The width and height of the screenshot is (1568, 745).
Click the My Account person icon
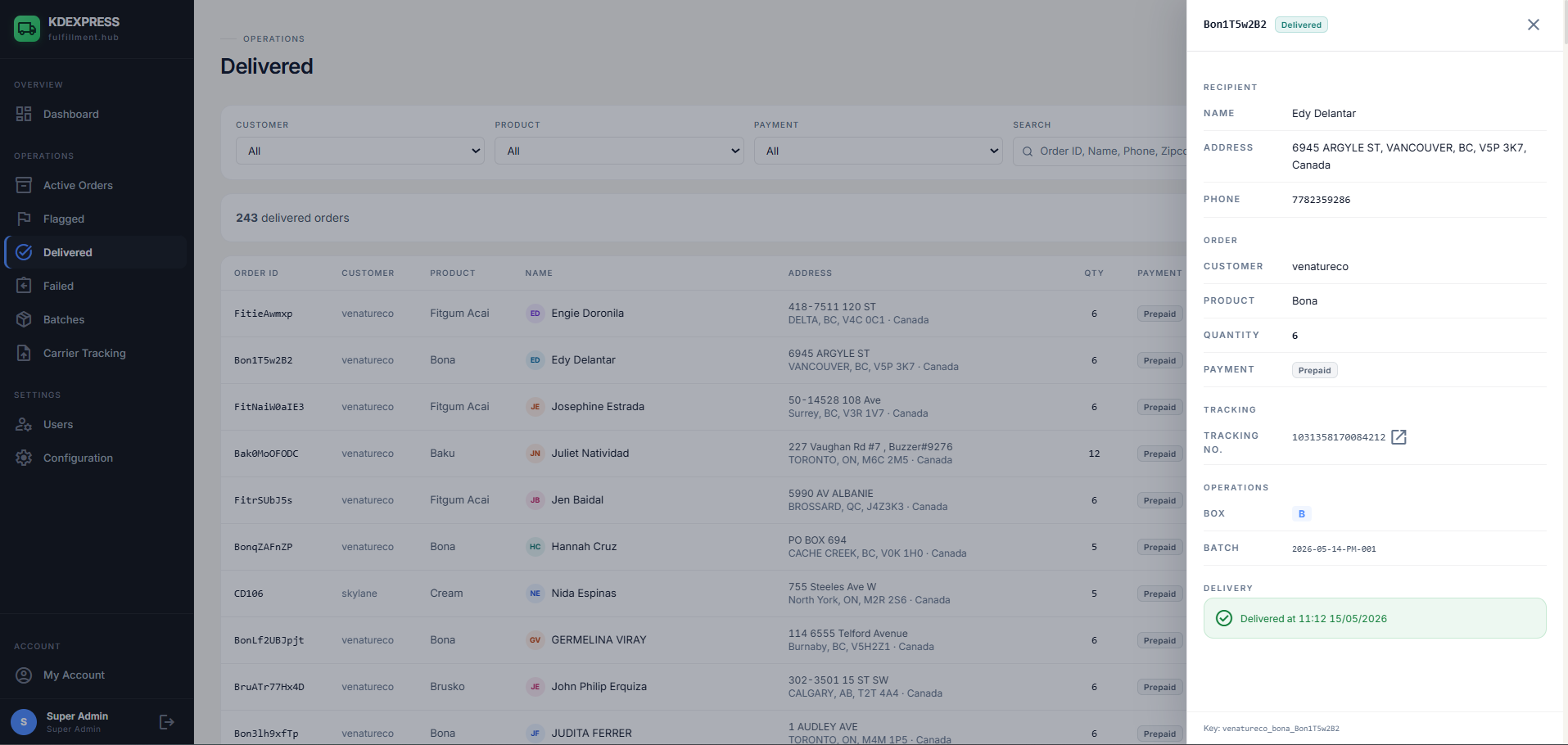[24, 675]
